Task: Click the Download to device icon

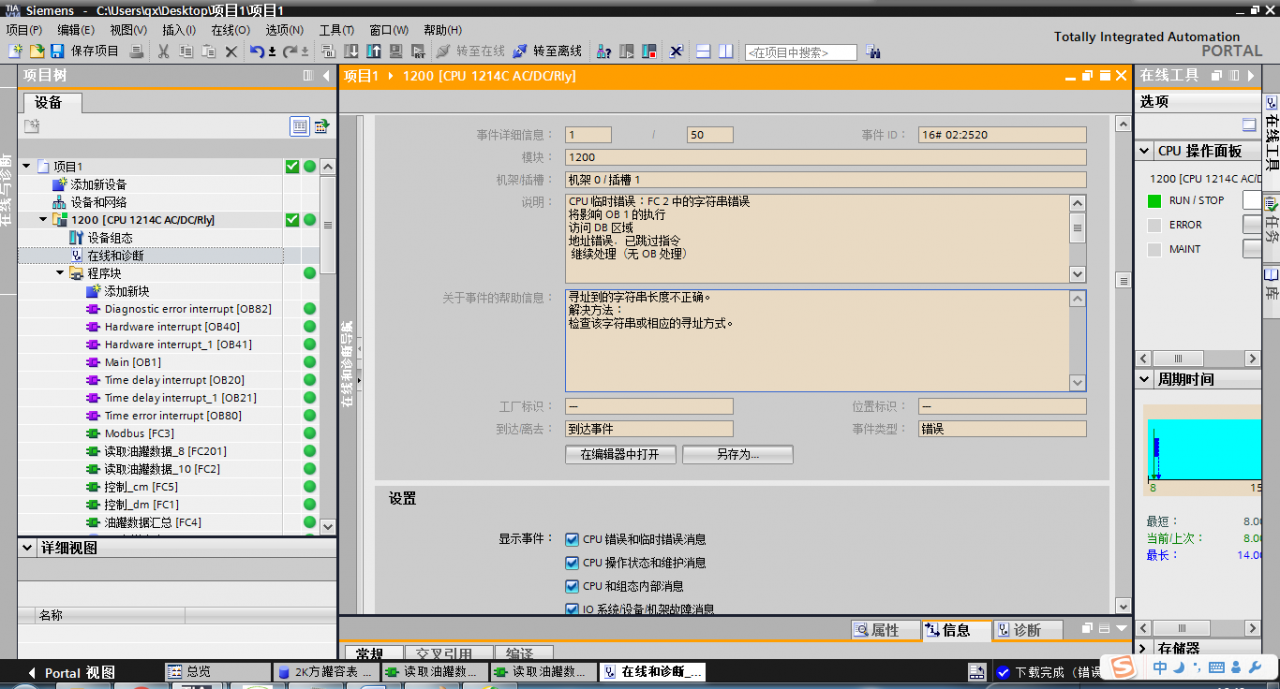Action: coord(352,51)
